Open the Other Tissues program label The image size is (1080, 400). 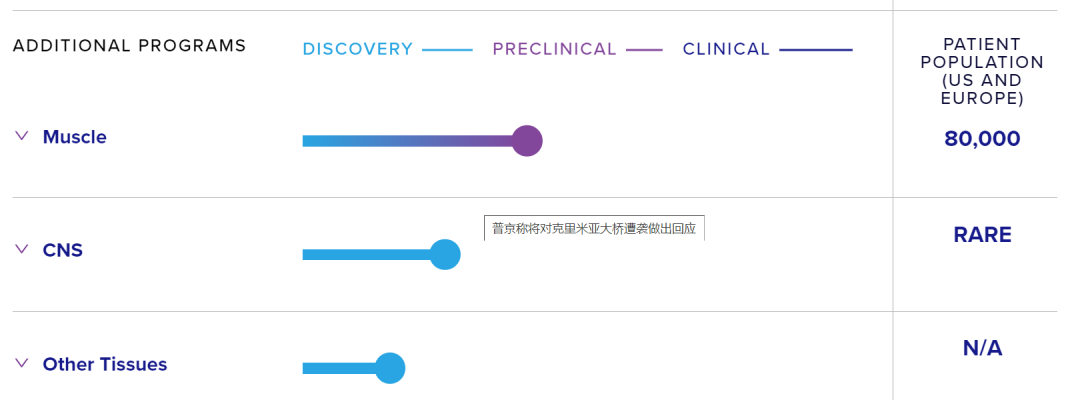pyautogui.click(x=104, y=364)
